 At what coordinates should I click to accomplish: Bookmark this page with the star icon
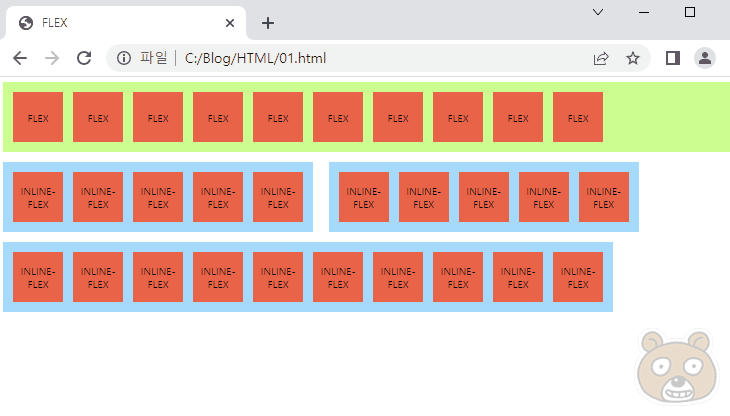pos(633,58)
